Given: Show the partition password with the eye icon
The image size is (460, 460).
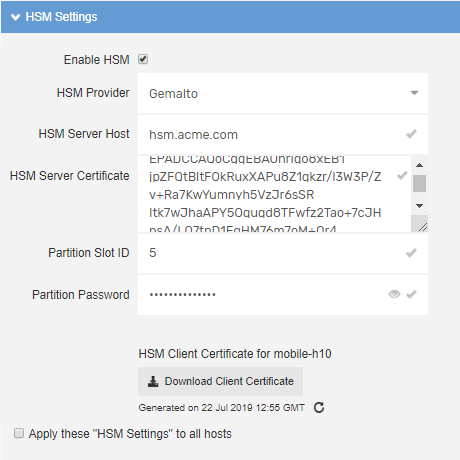Looking at the screenshot, I should click(394, 294).
